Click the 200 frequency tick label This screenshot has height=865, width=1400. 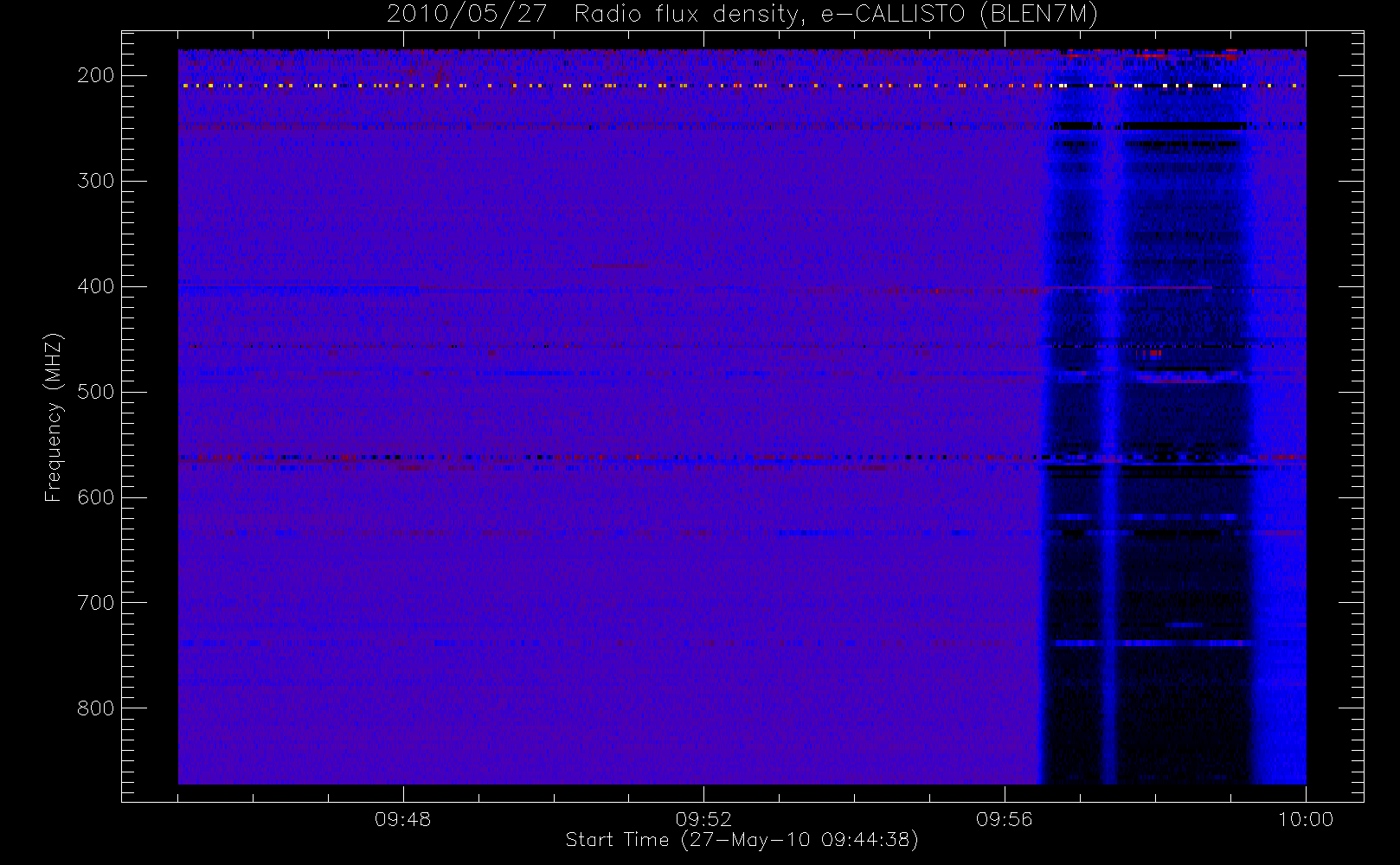(96, 75)
